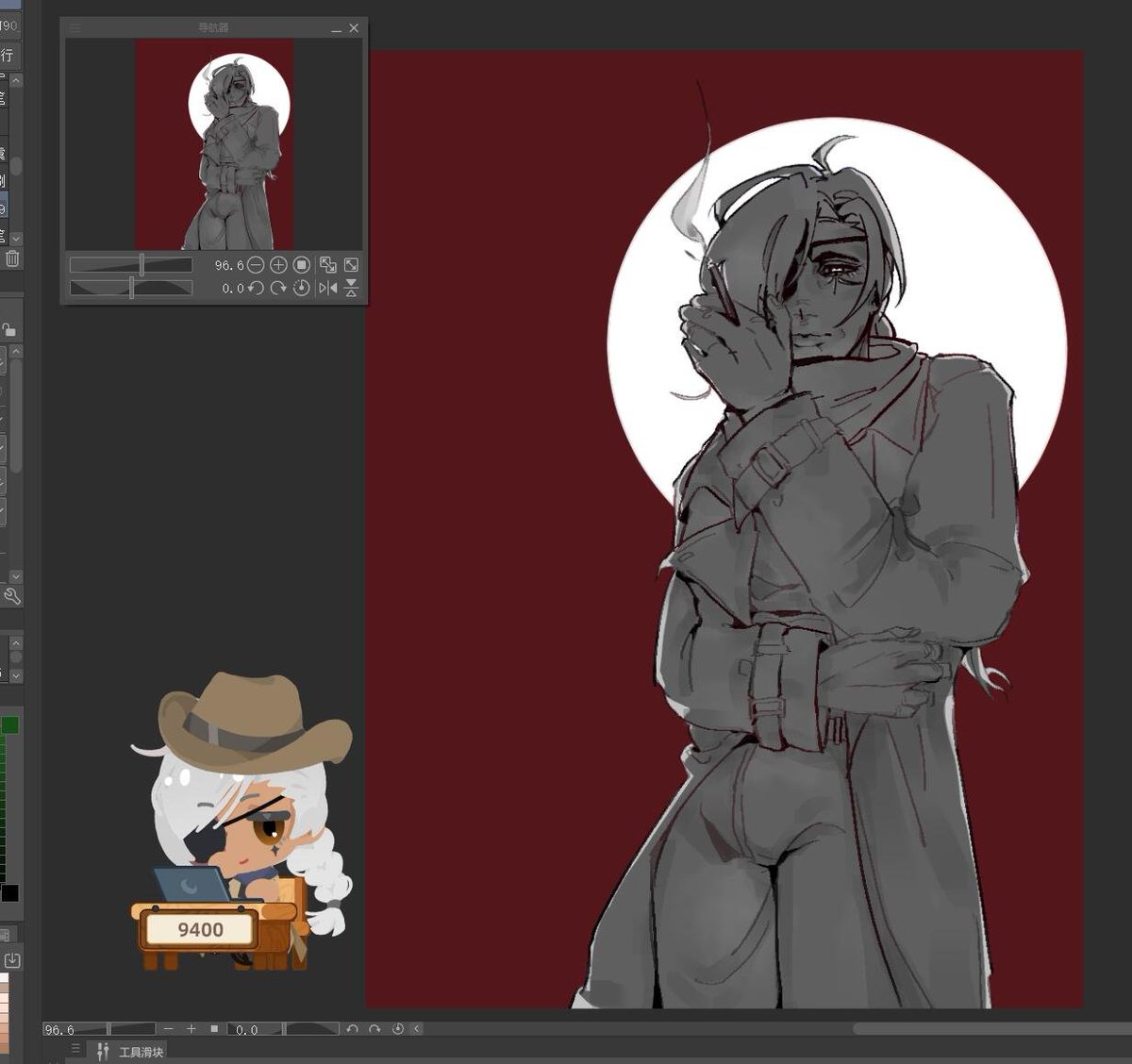This screenshot has width=1132, height=1064.
Task: Click the wrench settings icon
Action: 12,596
